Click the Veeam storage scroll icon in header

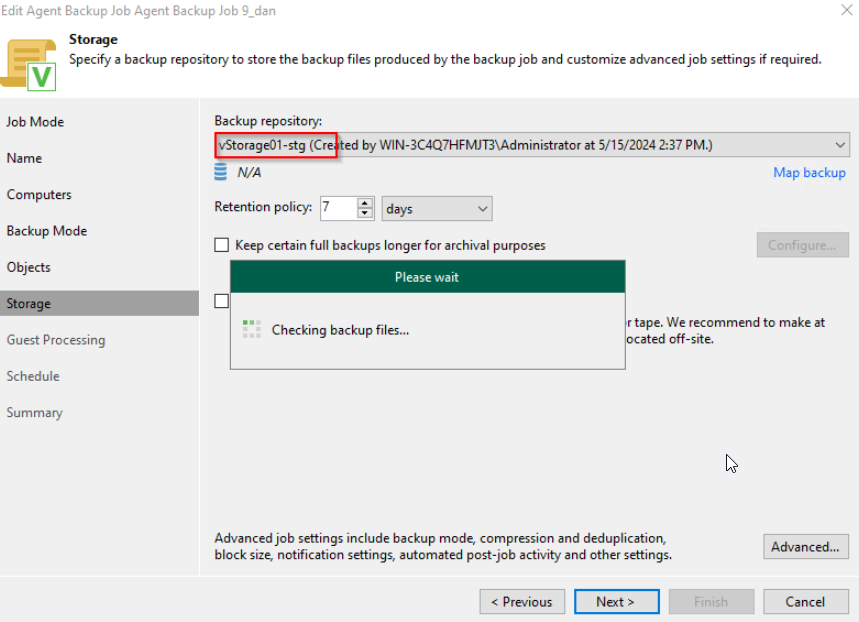pos(32,62)
